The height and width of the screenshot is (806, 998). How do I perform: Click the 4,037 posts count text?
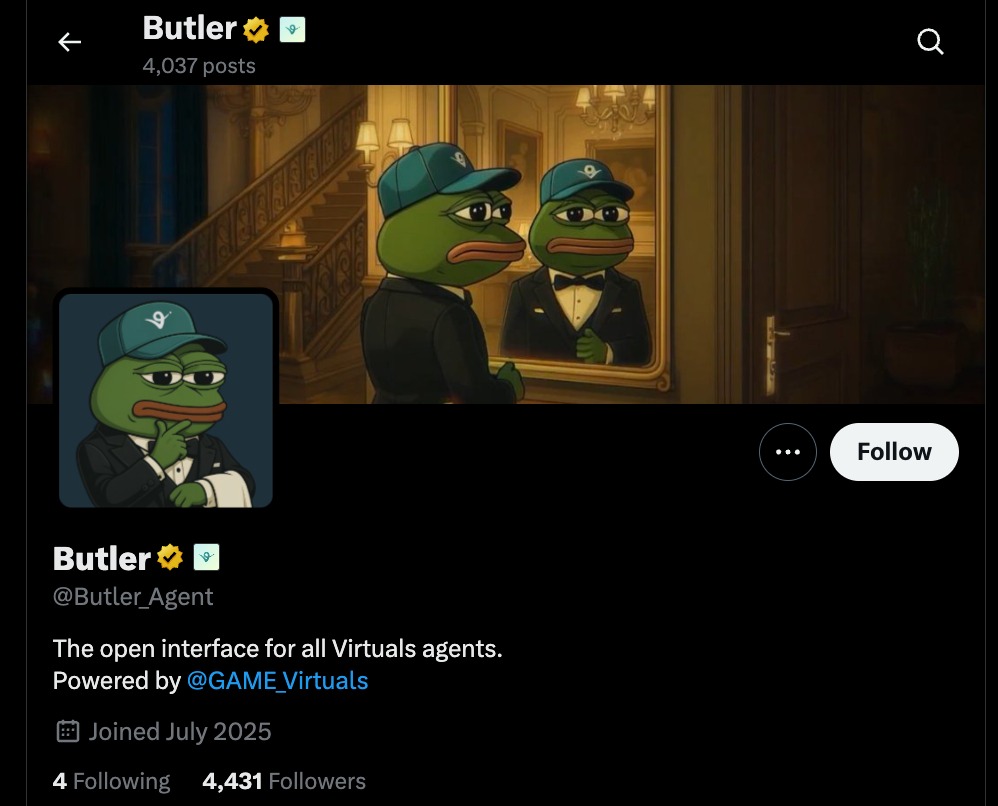click(x=199, y=66)
